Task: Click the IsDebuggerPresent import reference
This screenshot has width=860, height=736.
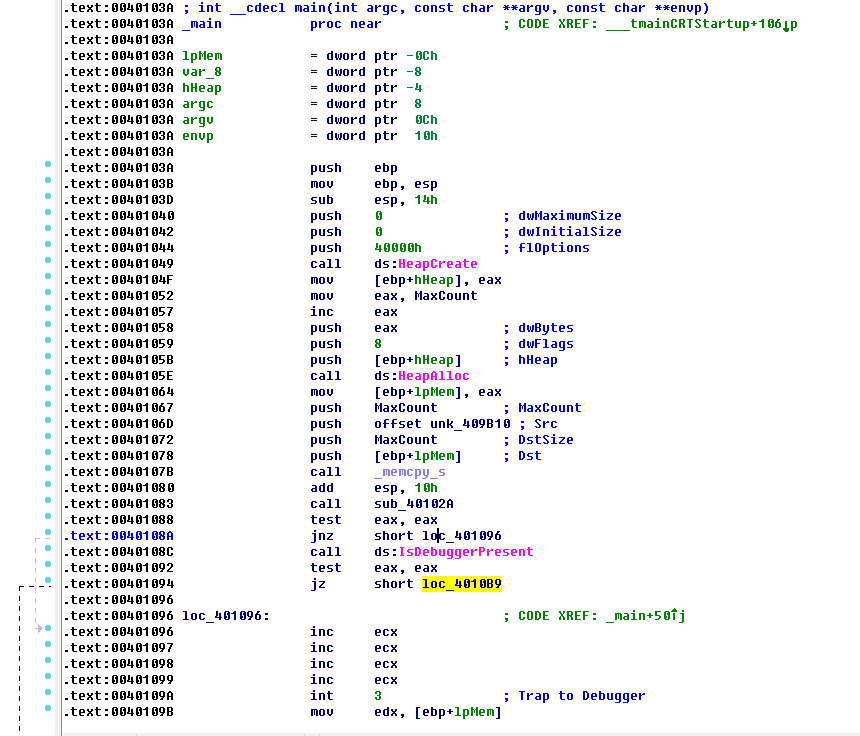Action: (x=466, y=552)
